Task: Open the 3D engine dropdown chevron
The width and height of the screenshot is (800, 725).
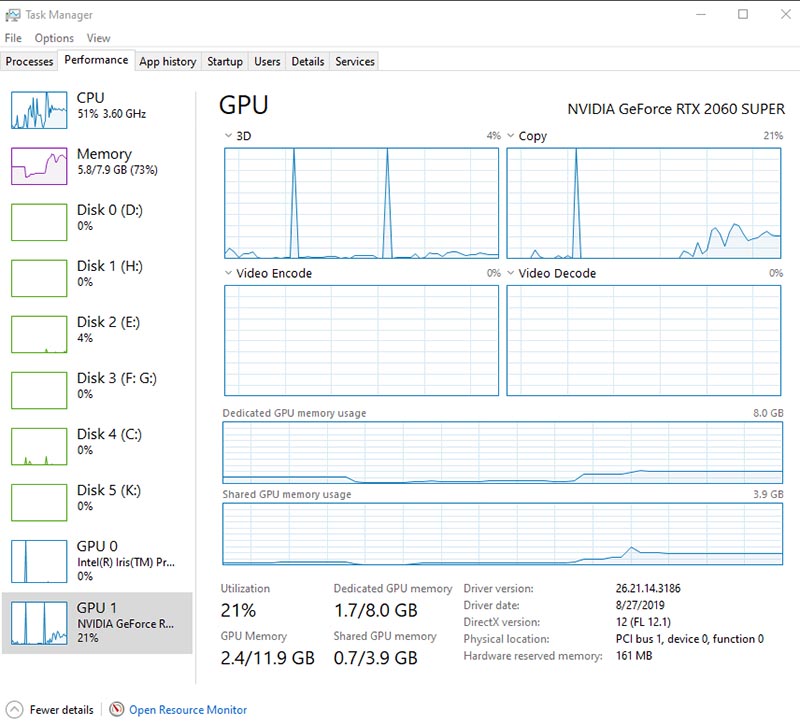Action: click(228, 136)
